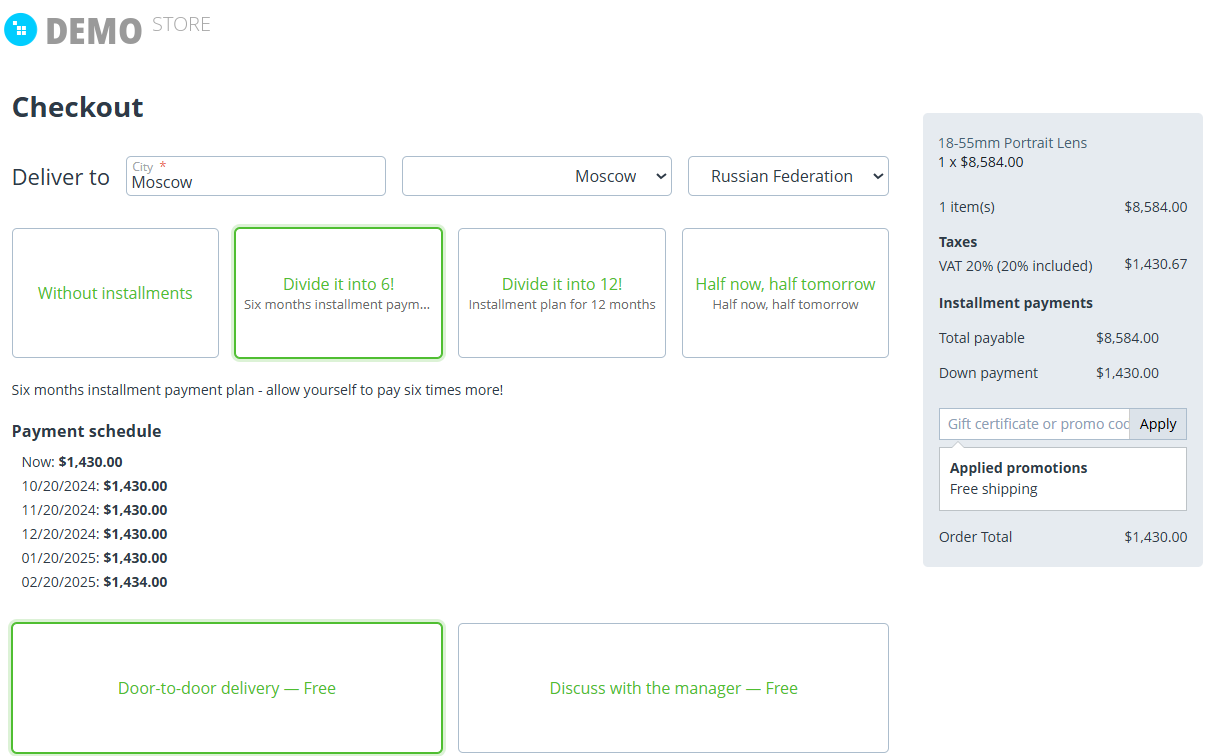Viewport: 1207px width, 756px height.
Task: Click the 01/20/2025 payment row
Action: tap(94, 558)
